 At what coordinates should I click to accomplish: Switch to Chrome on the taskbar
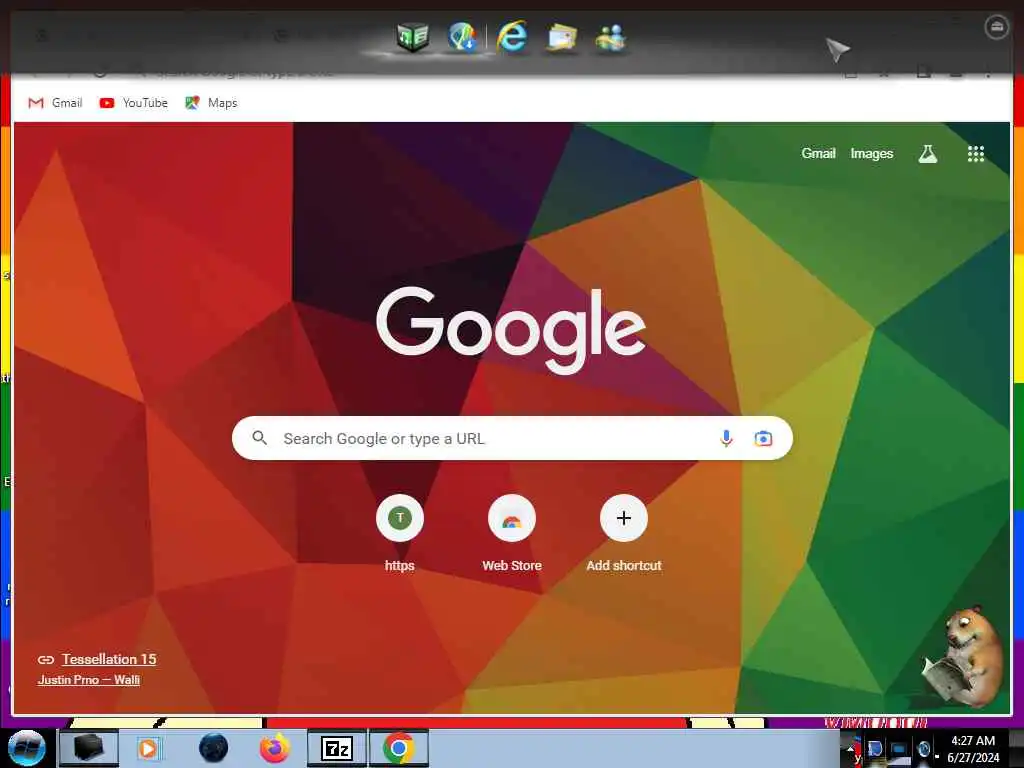coord(399,748)
